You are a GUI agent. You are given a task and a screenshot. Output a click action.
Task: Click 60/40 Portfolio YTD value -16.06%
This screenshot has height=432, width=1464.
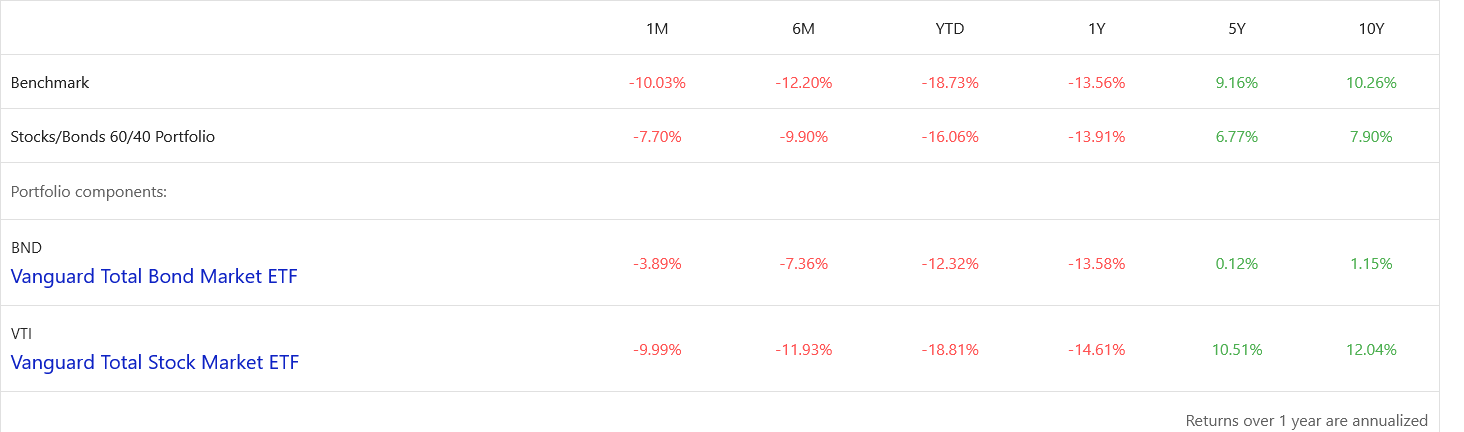pyautogui.click(x=949, y=137)
